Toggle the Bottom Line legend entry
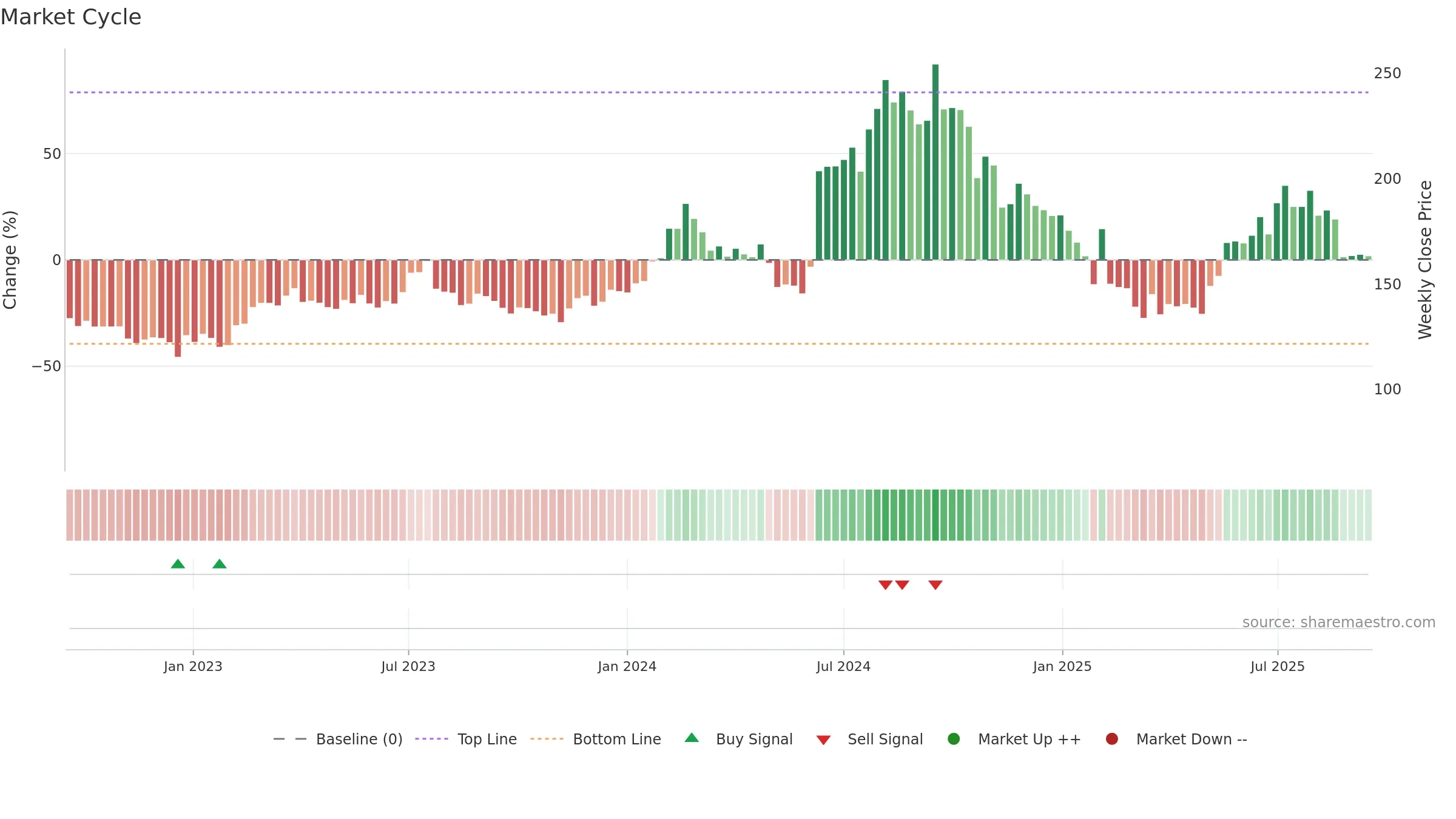This screenshot has height=819, width=1456. (596, 739)
